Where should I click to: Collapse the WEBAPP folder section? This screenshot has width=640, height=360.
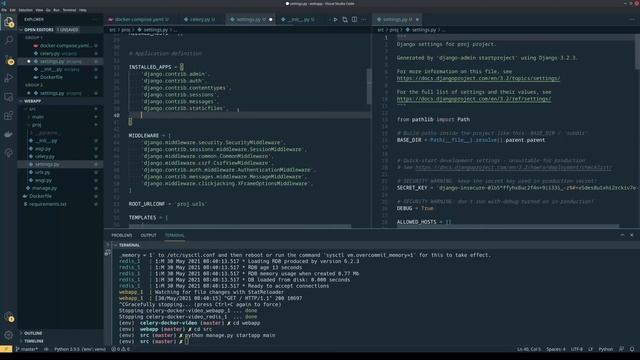(x=60, y=101)
